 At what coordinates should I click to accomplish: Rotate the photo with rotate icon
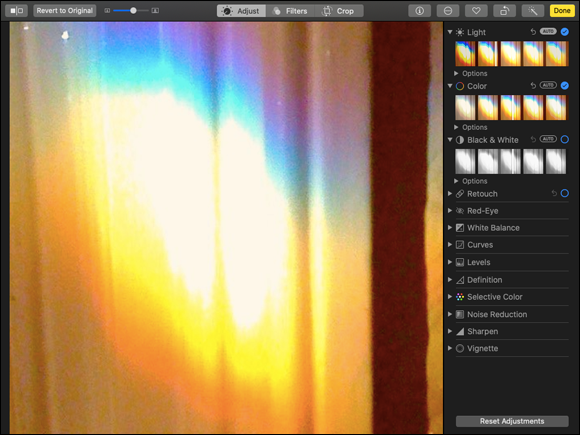pyautogui.click(x=505, y=11)
